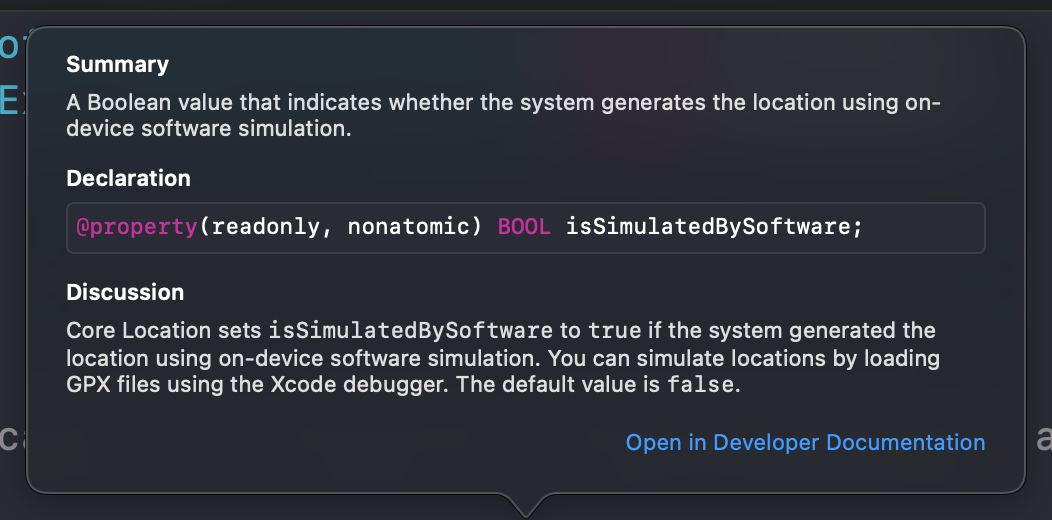Click the inline isSimulatedBySoftware in Discussion
Screen dimensions: 1052x520
coord(411,331)
